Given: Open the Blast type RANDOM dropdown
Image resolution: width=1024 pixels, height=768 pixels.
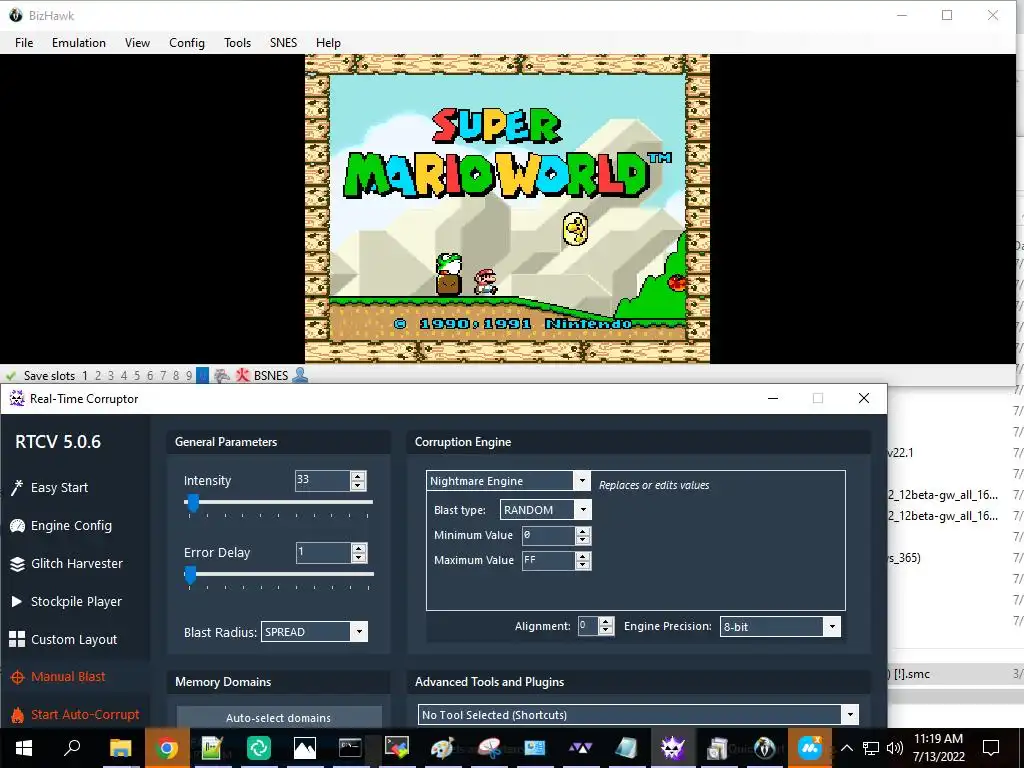Looking at the screenshot, I should coord(546,509).
